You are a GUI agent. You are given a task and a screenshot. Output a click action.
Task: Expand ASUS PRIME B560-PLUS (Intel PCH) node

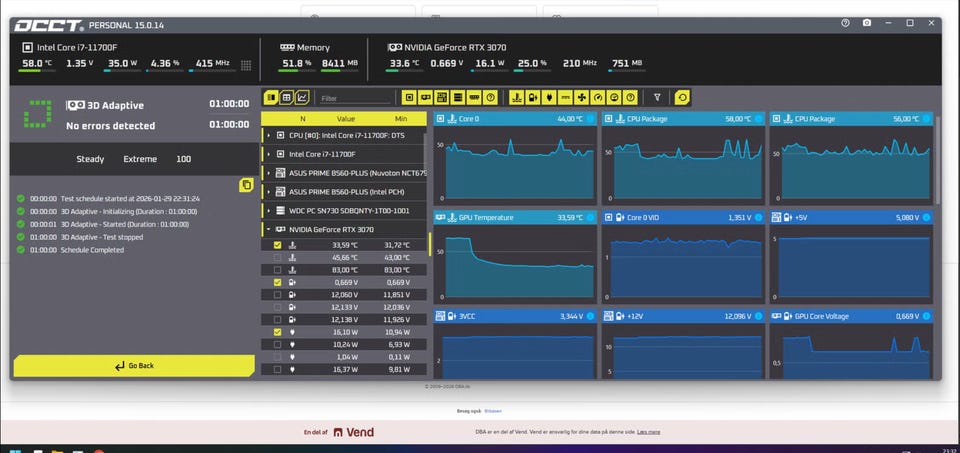(269, 192)
